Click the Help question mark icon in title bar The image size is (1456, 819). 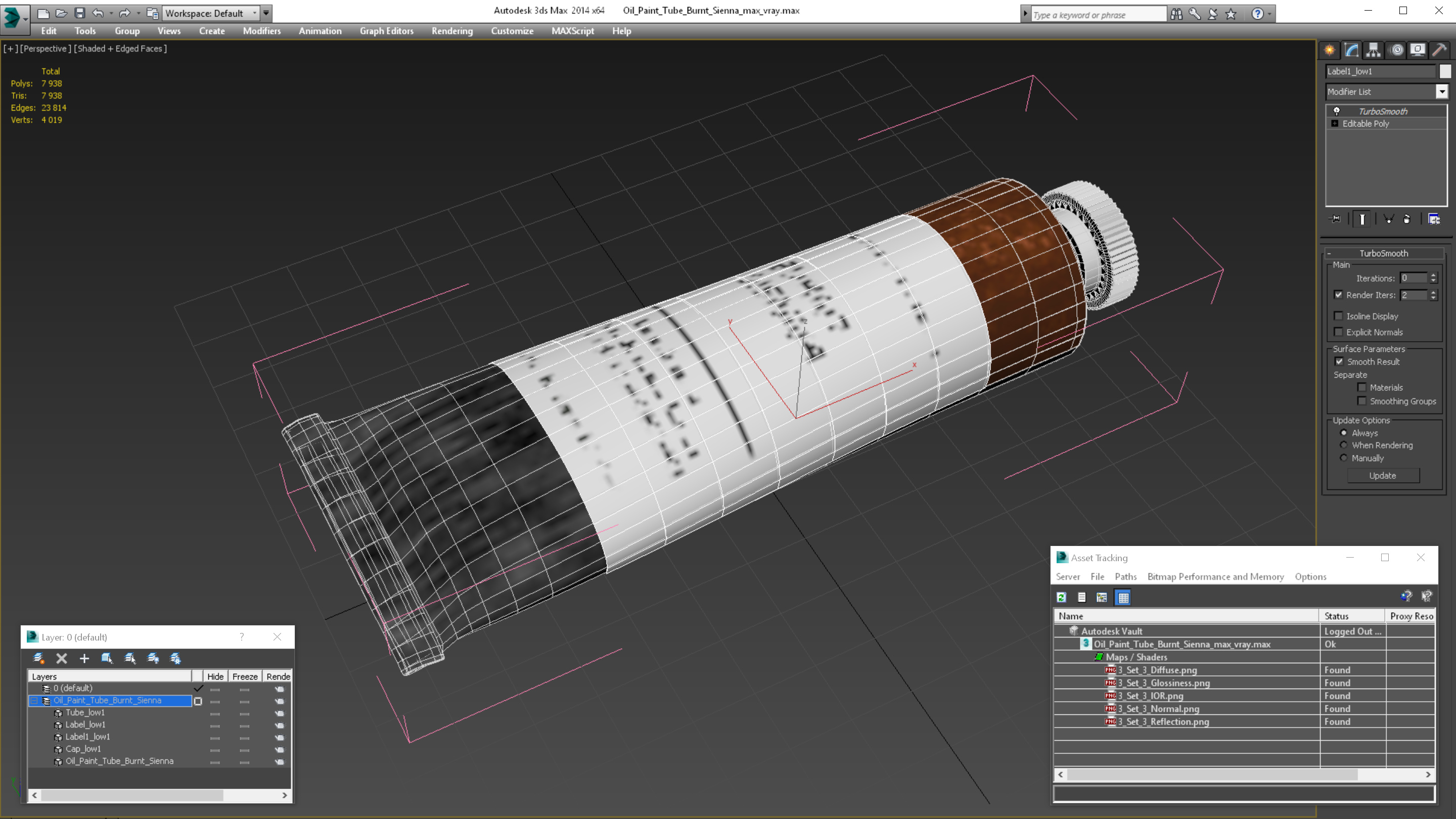pyautogui.click(x=1258, y=14)
